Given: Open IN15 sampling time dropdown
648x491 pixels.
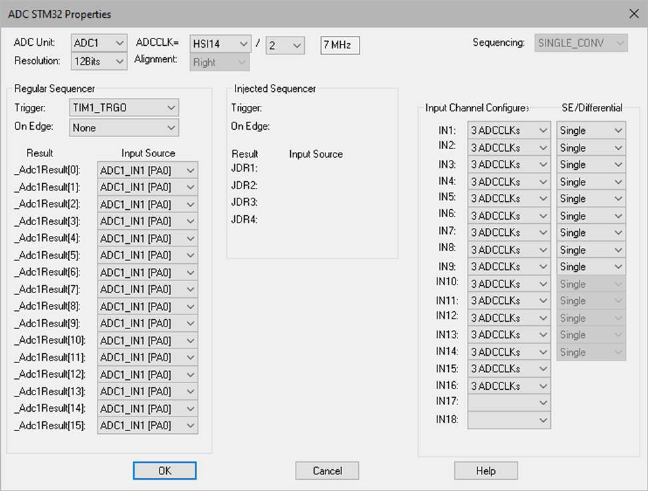Looking at the screenshot, I should tap(509, 369).
